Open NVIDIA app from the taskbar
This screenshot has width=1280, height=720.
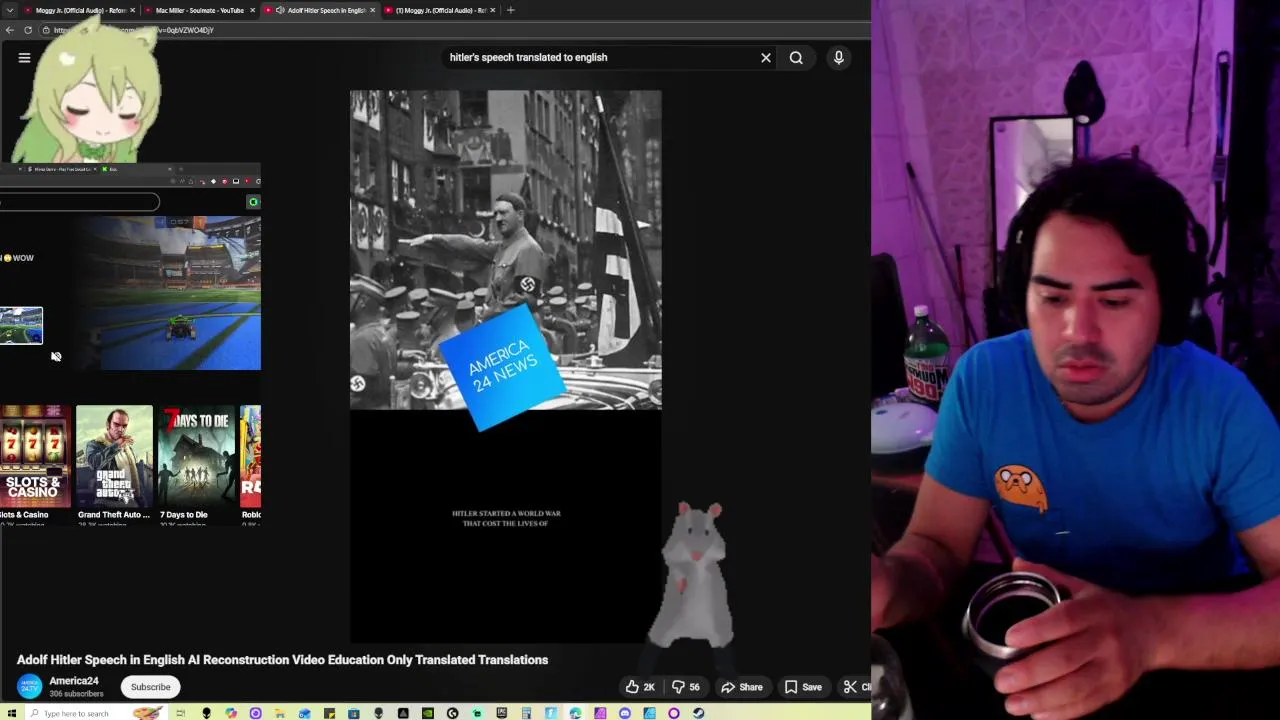tap(428, 713)
